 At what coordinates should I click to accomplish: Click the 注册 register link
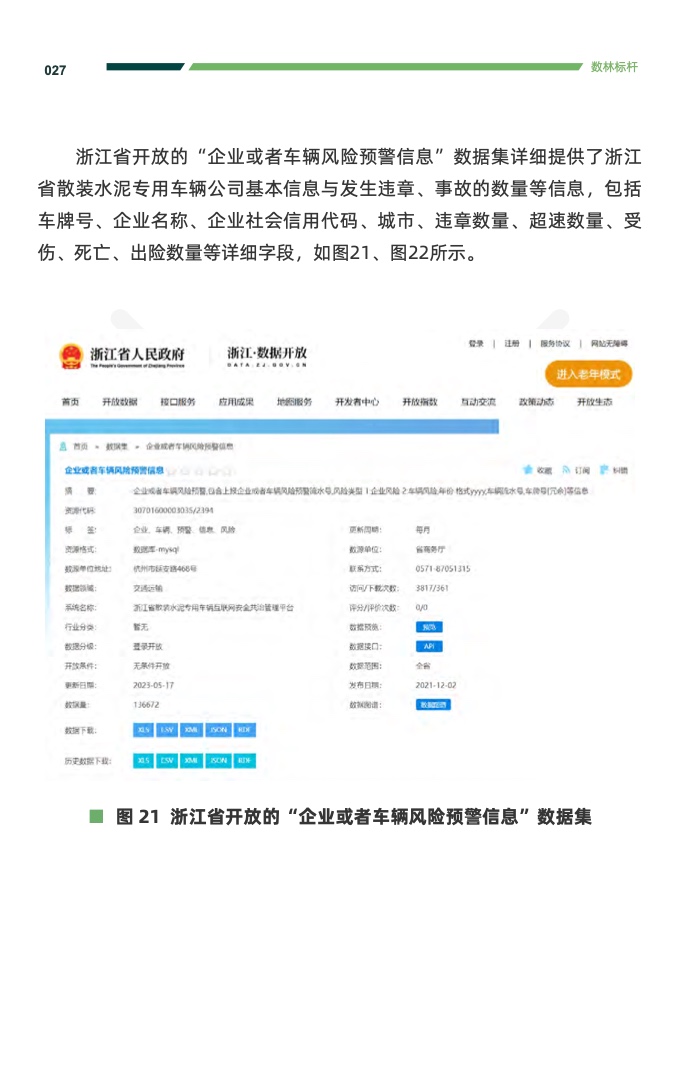tap(512, 343)
